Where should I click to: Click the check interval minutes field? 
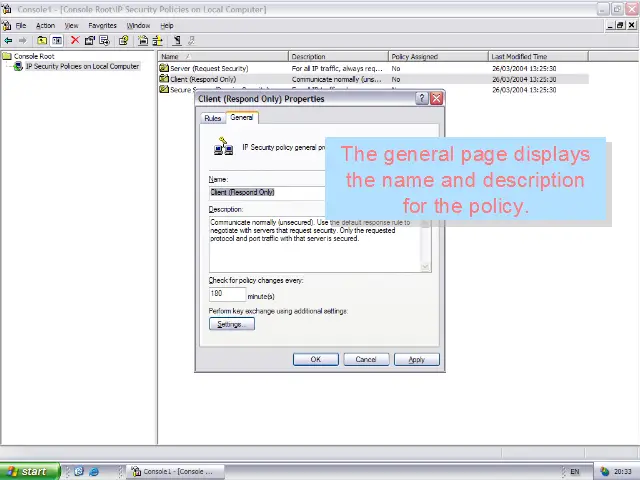226,295
